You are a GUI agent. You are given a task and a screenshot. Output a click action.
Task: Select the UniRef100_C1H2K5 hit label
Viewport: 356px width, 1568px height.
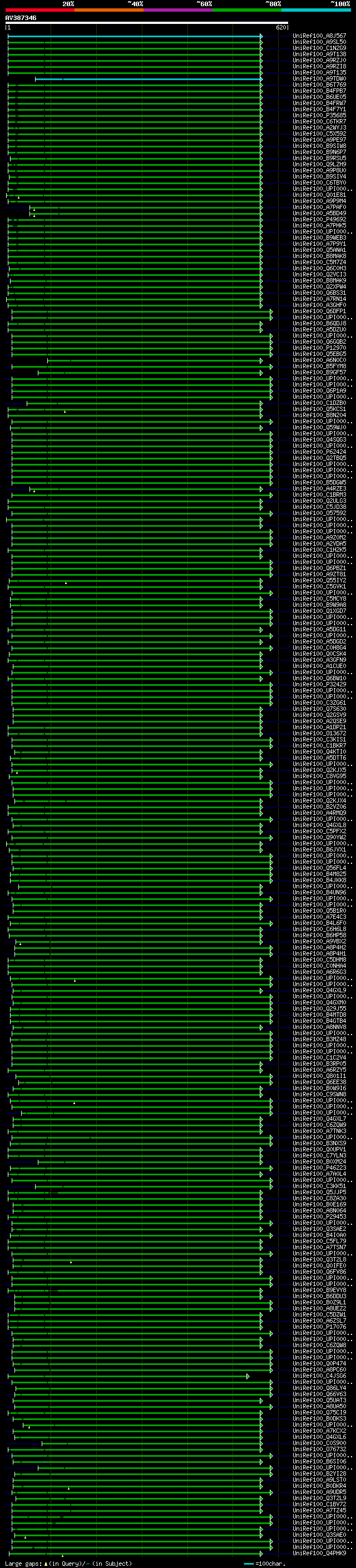[319, 550]
